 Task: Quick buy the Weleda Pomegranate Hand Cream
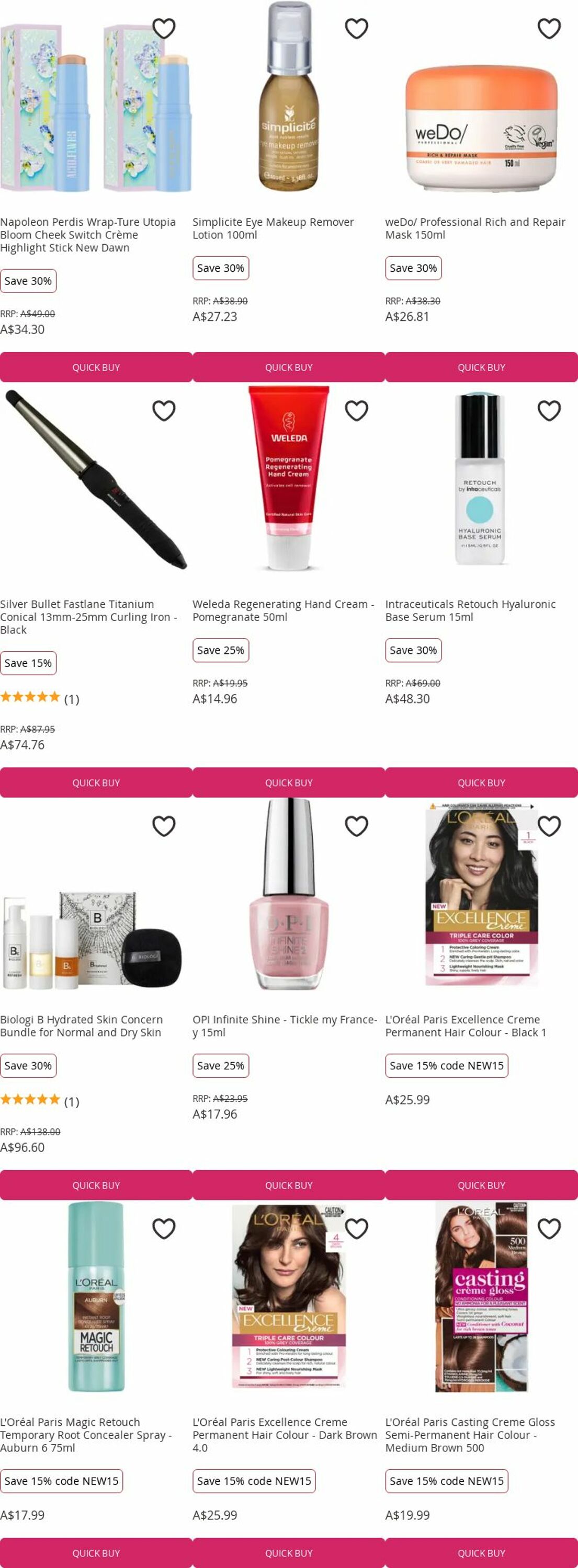click(x=289, y=782)
